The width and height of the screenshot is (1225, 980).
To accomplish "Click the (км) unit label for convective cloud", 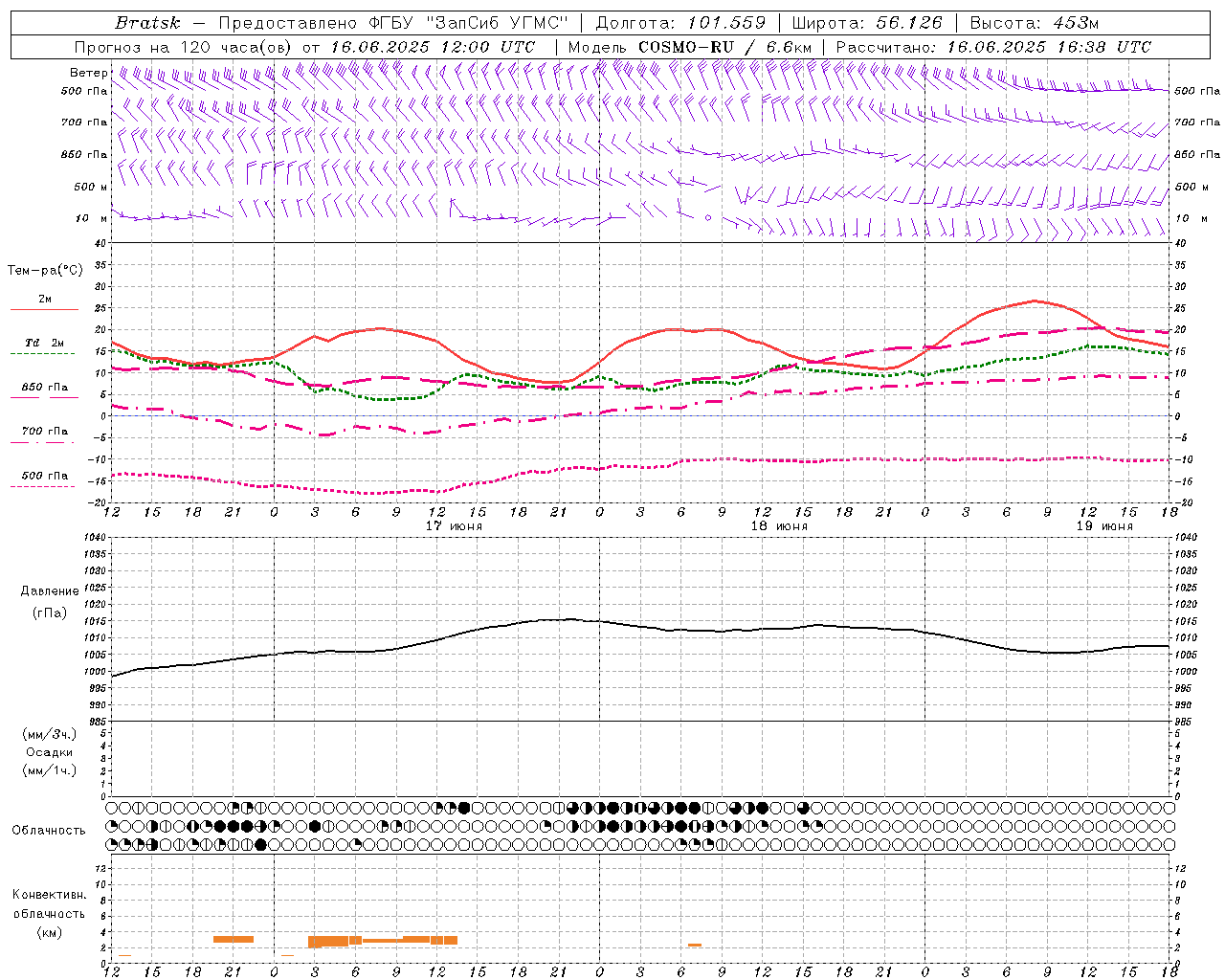I will coord(49,932).
